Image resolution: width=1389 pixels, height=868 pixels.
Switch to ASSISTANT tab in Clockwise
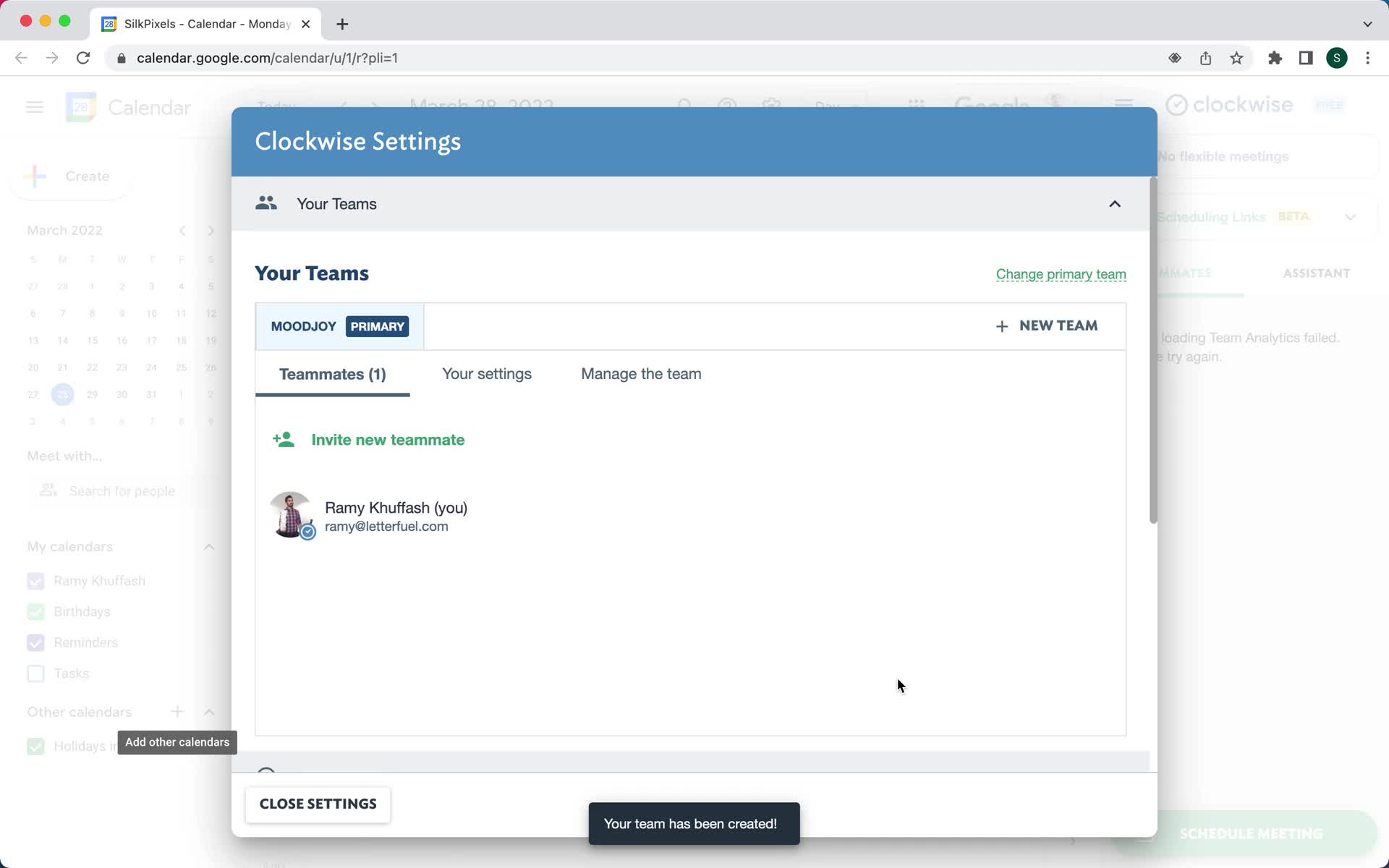click(1317, 273)
